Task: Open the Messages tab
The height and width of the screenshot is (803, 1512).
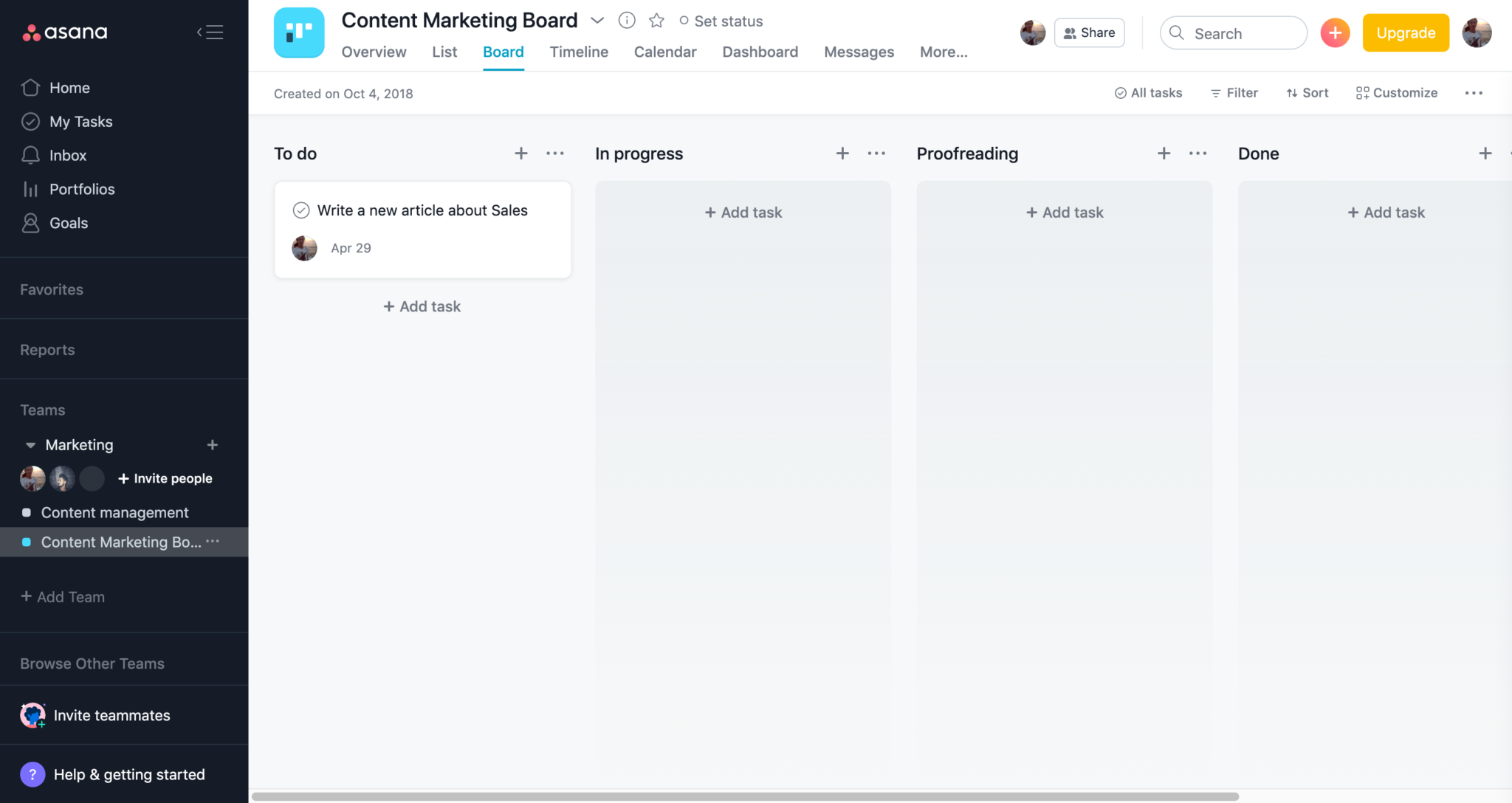Action: (859, 52)
